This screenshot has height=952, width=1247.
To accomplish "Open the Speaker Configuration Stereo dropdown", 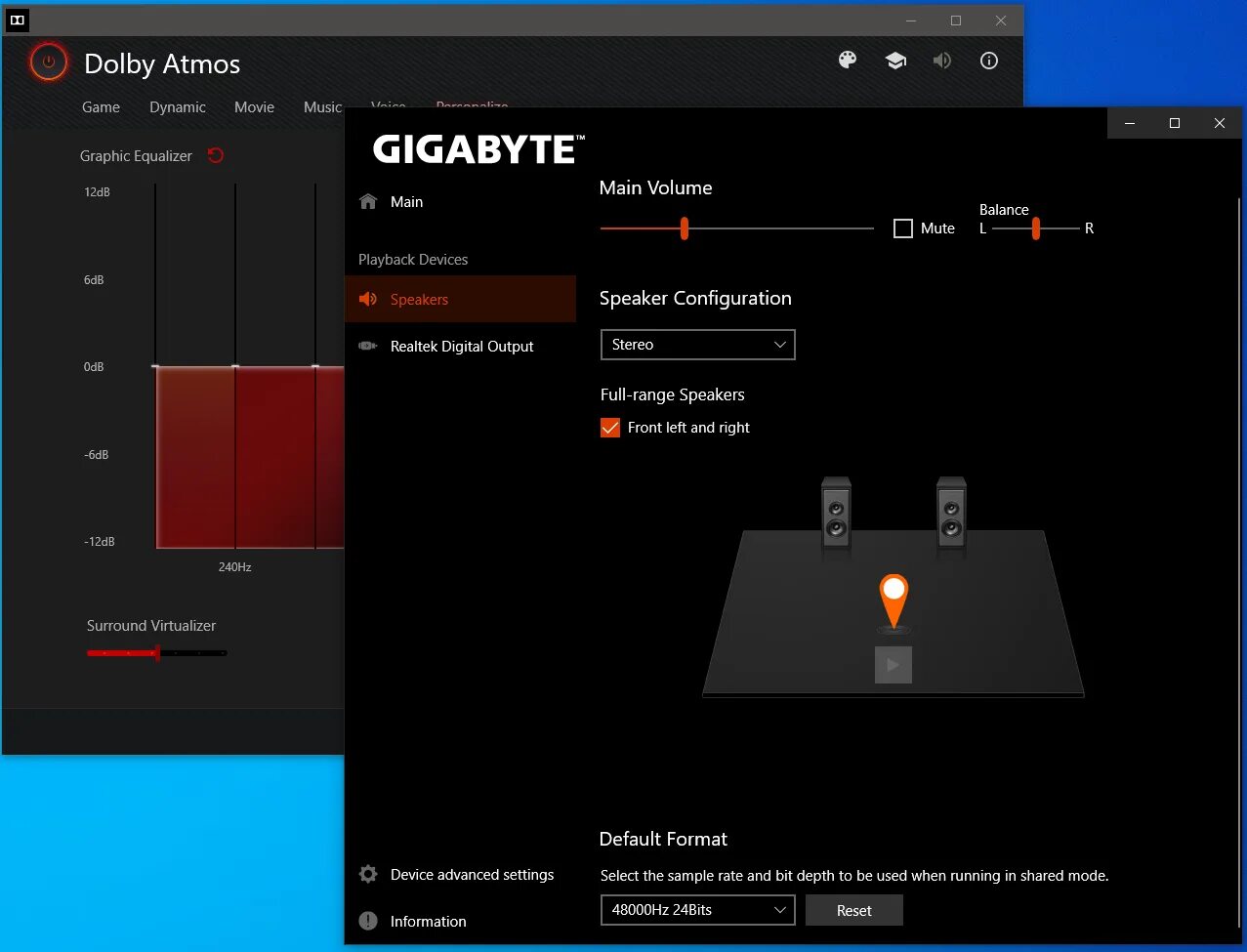I will tap(697, 345).
